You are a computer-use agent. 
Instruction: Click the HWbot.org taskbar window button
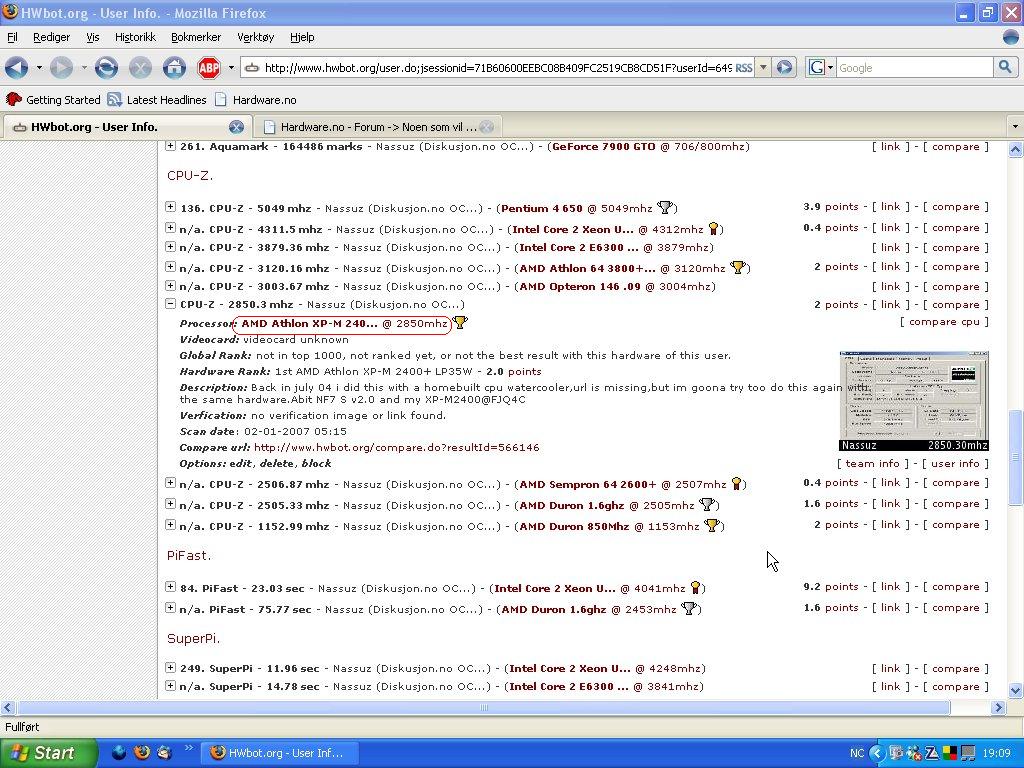tap(280, 753)
